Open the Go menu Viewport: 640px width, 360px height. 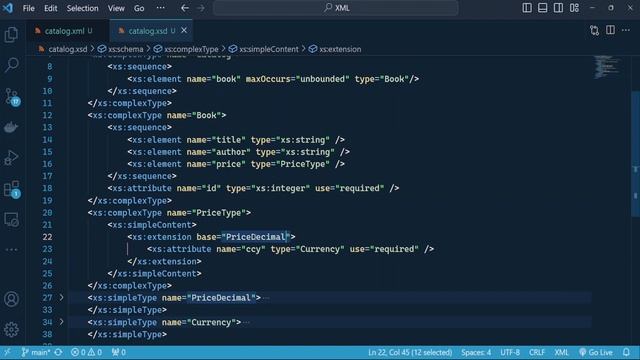coord(139,8)
